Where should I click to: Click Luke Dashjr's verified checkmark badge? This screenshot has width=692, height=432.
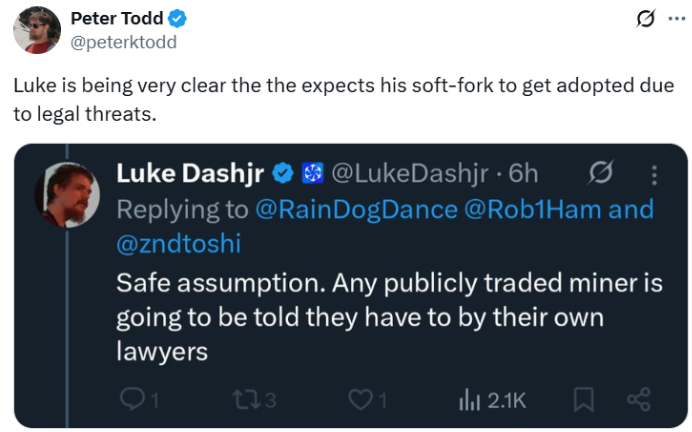[x=283, y=173]
